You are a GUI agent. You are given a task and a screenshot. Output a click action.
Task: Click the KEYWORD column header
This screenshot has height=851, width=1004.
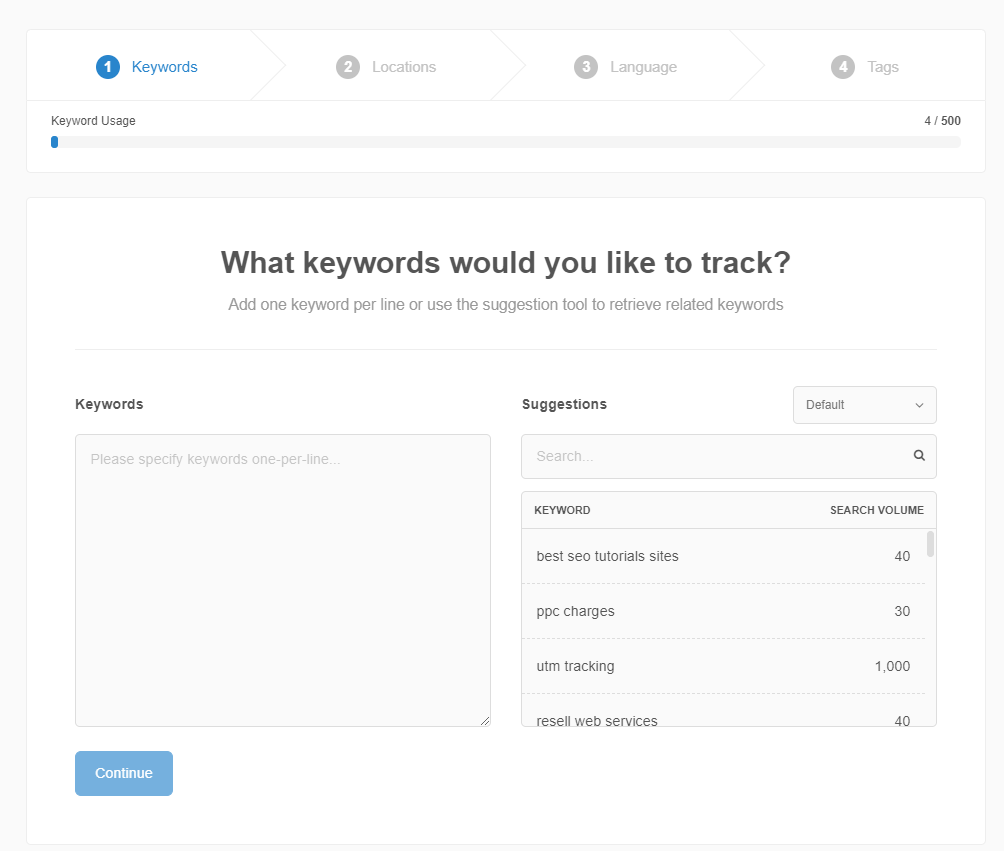click(562, 510)
